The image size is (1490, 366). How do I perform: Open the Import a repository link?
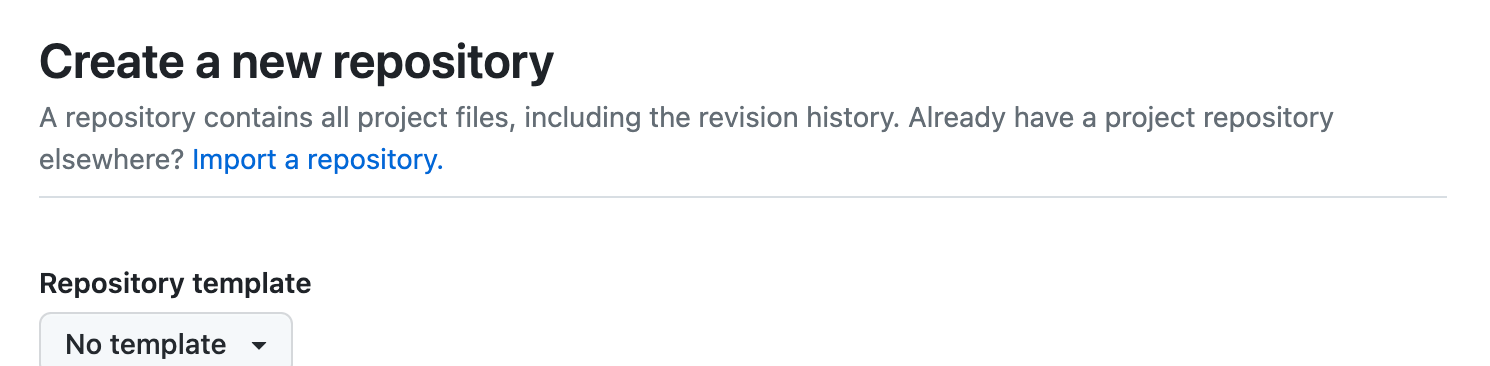click(318, 160)
